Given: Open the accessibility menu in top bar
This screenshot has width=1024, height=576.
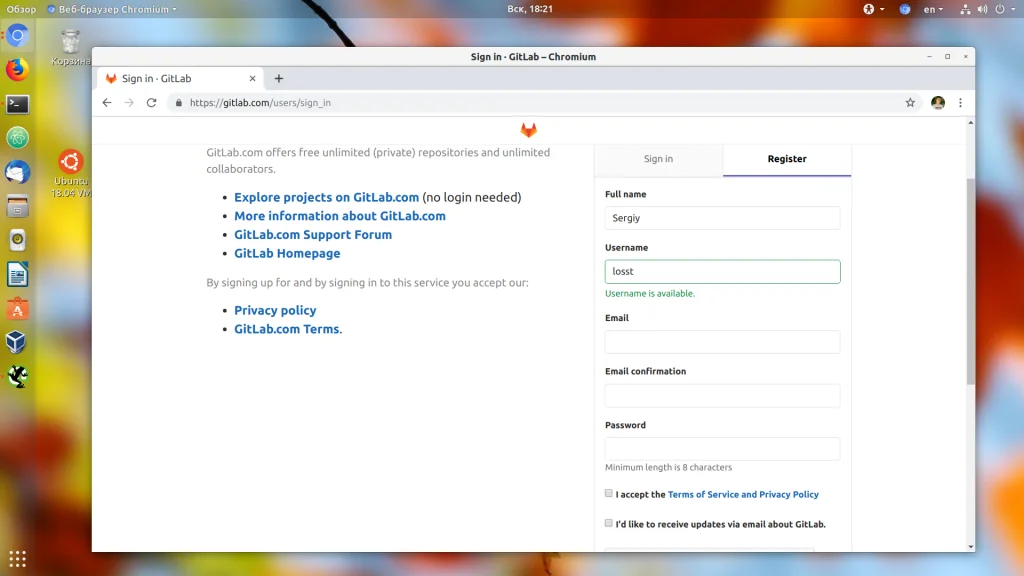Looking at the screenshot, I should point(873,9).
